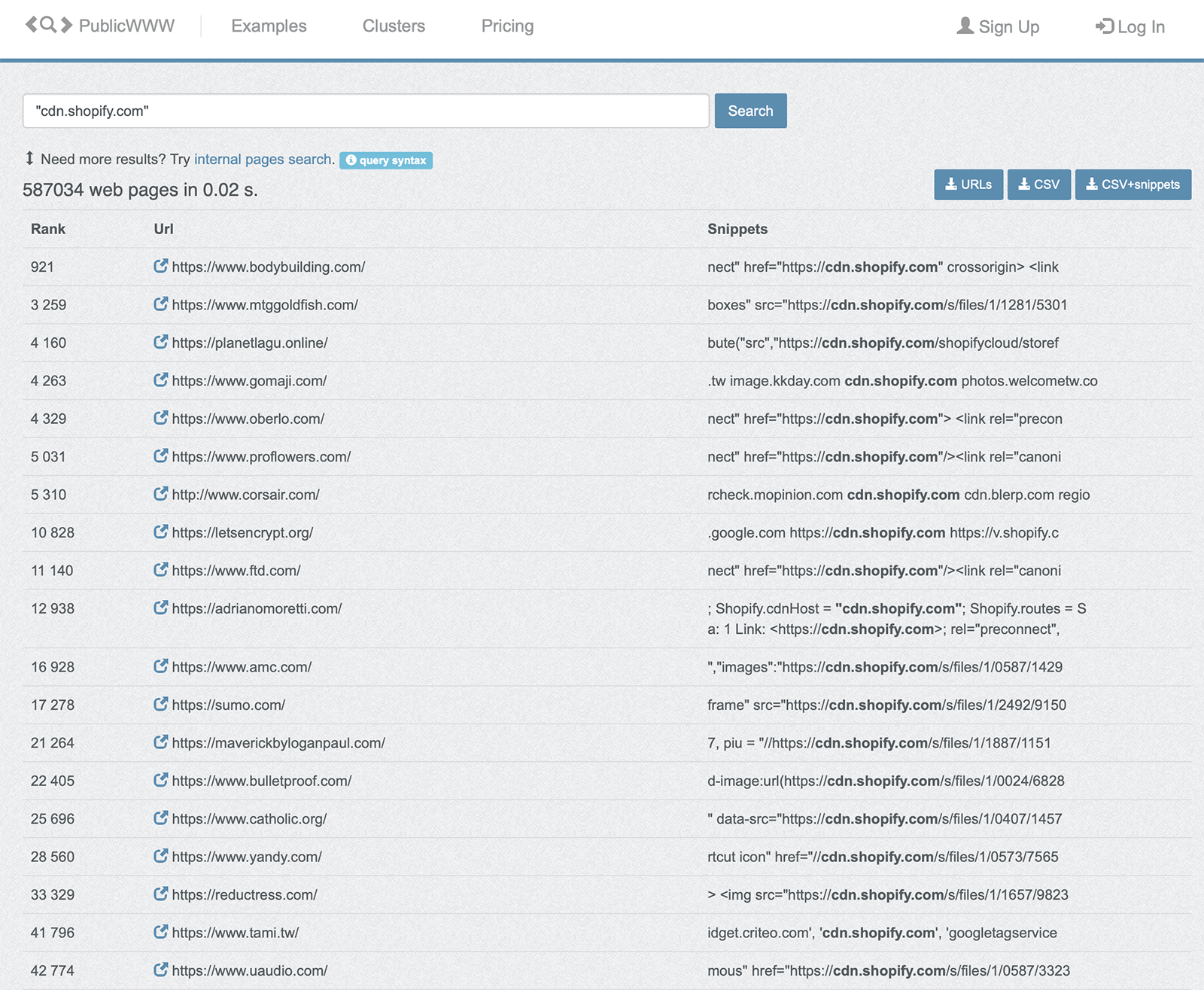Open external link icon for corsair.com
The image size is (1204, 990).
(x=160, y=494)
